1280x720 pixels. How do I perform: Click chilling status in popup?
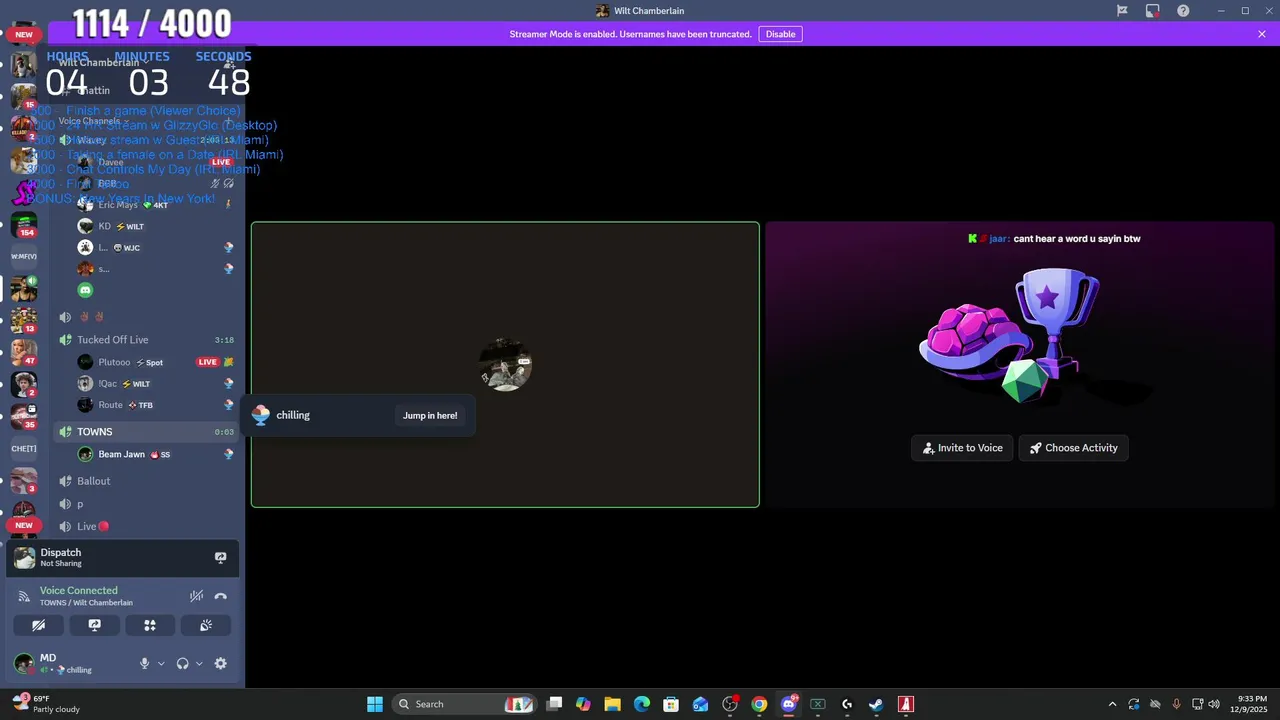pos(293,415)
